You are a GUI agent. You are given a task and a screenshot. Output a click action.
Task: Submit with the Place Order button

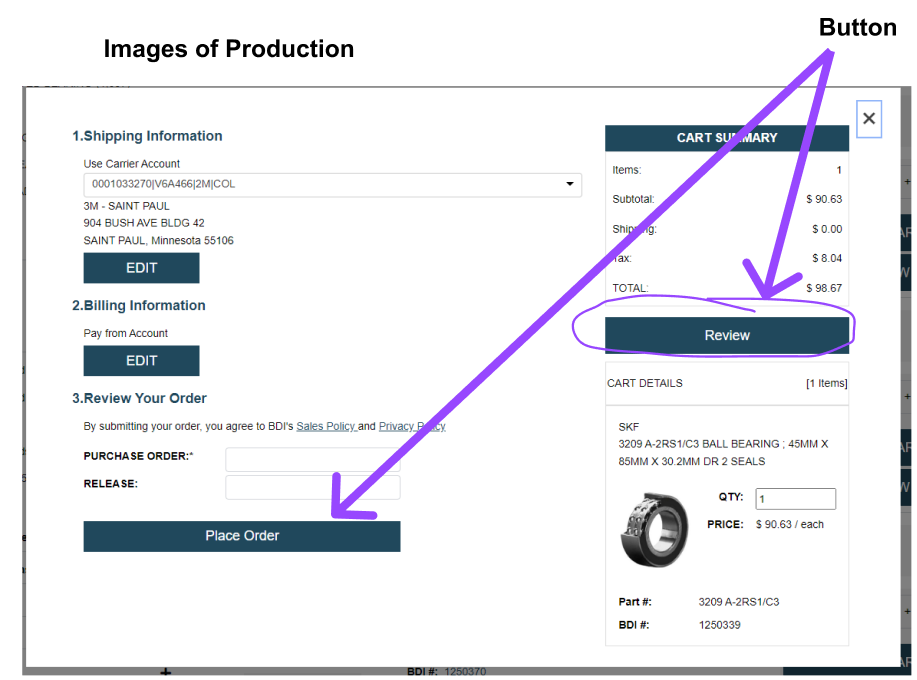coord(242,536)
